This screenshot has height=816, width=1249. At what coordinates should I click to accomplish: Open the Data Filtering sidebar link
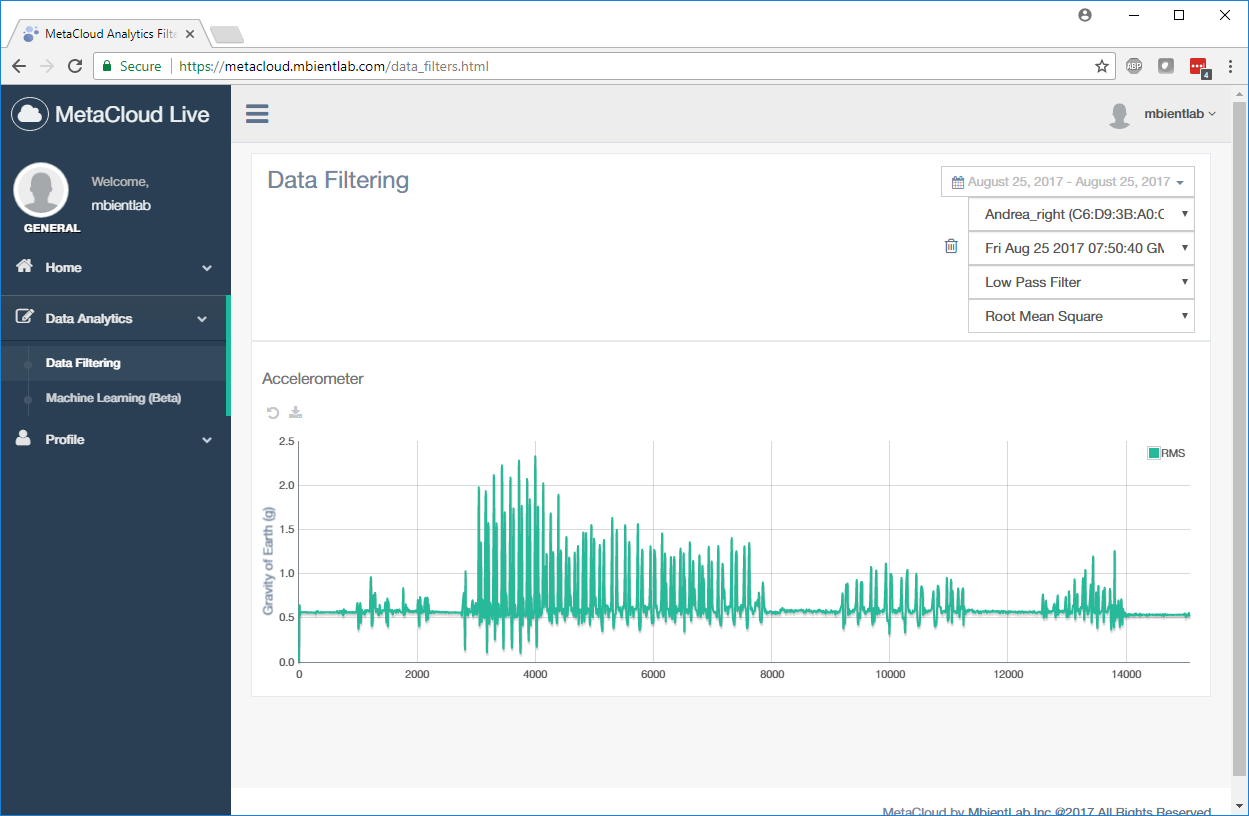click(83, 363)
